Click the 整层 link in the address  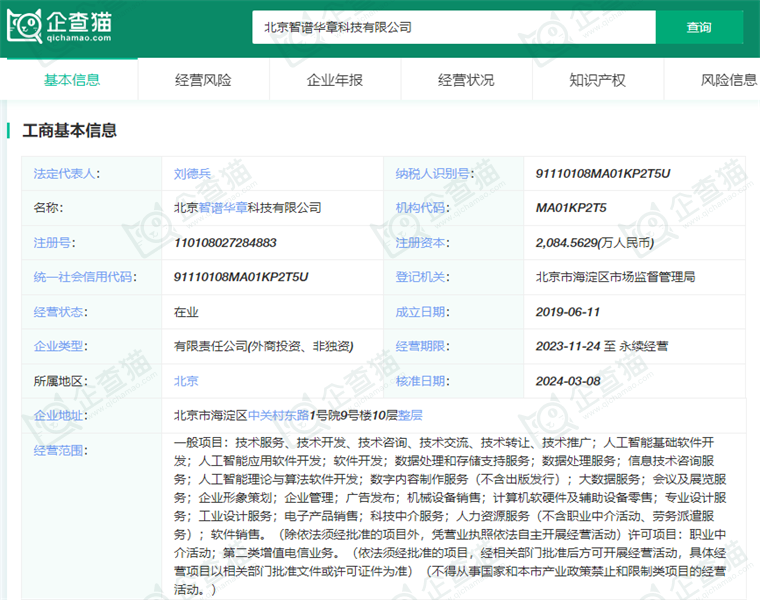(x=410, y=415)
